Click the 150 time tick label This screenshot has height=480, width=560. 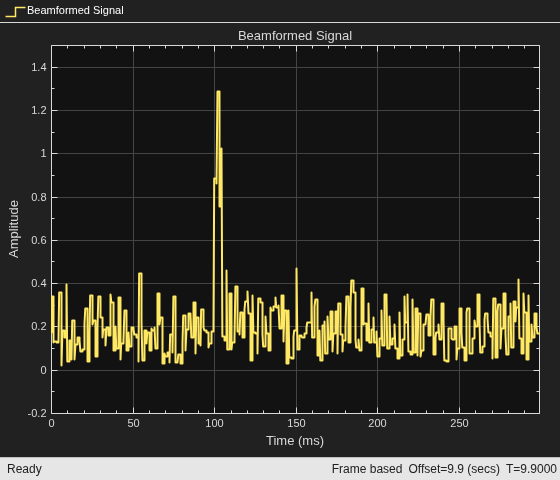pos(296,423)
